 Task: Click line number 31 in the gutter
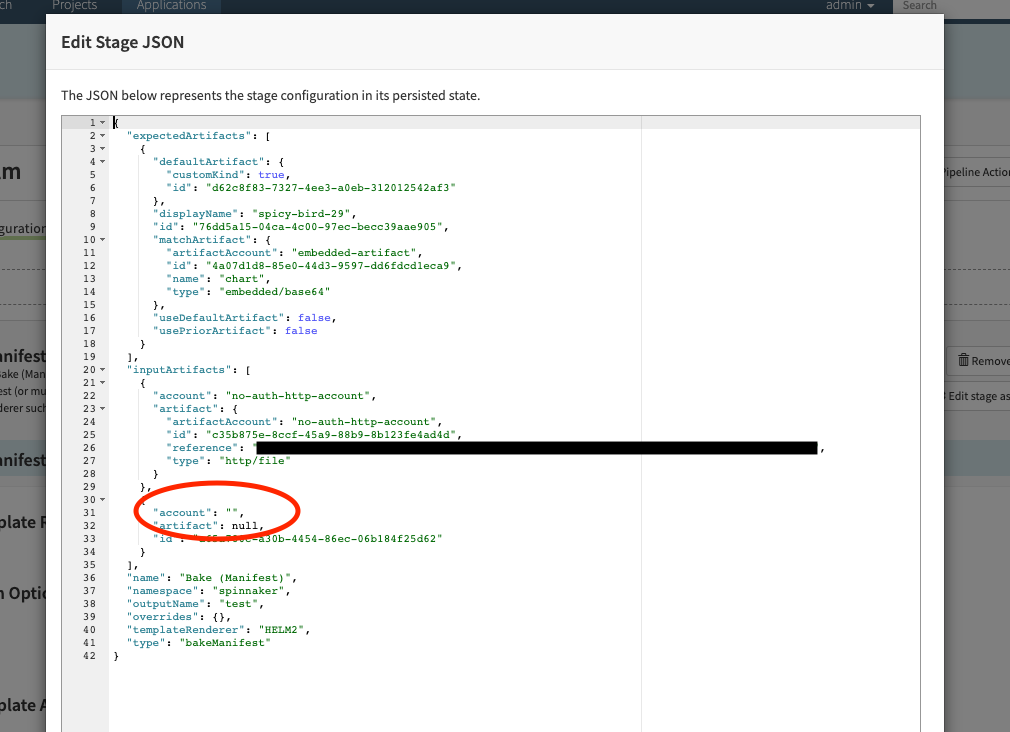coord(89,512)
